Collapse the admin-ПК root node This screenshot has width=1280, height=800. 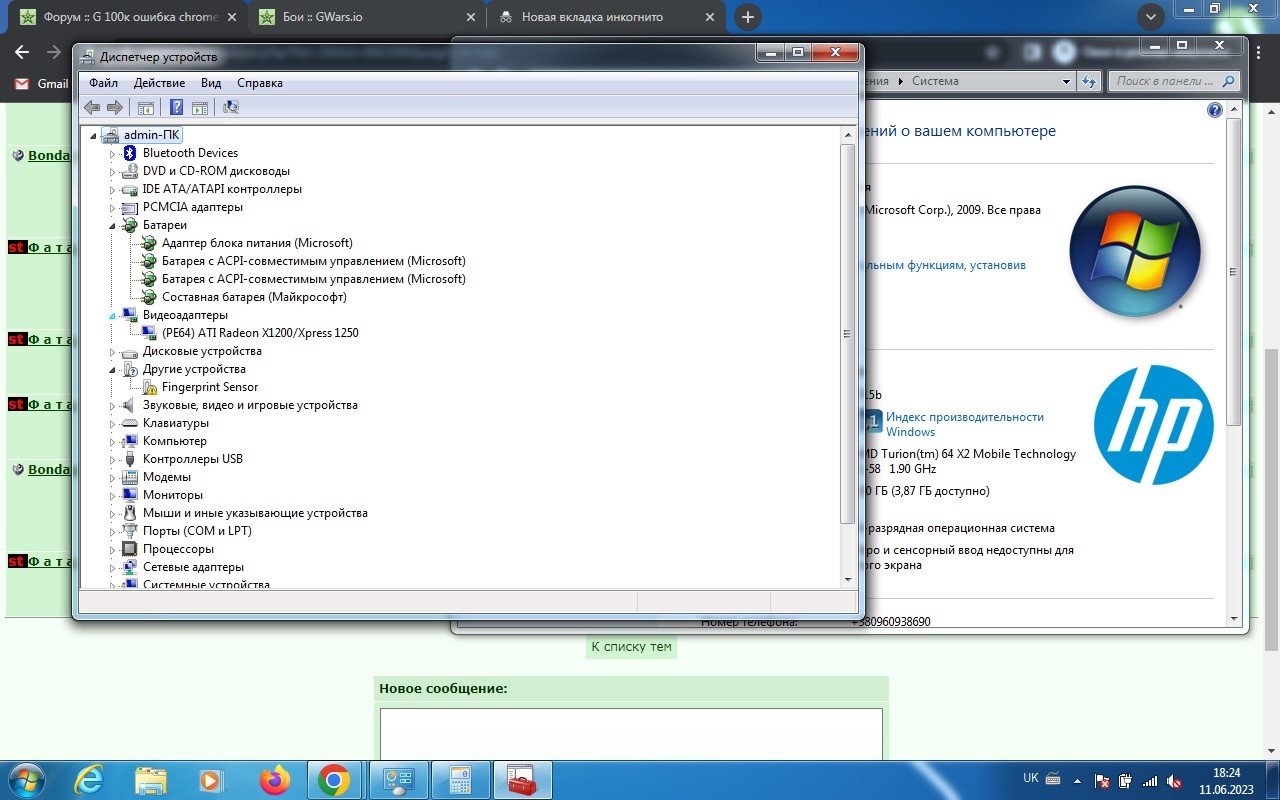[94, 135]
